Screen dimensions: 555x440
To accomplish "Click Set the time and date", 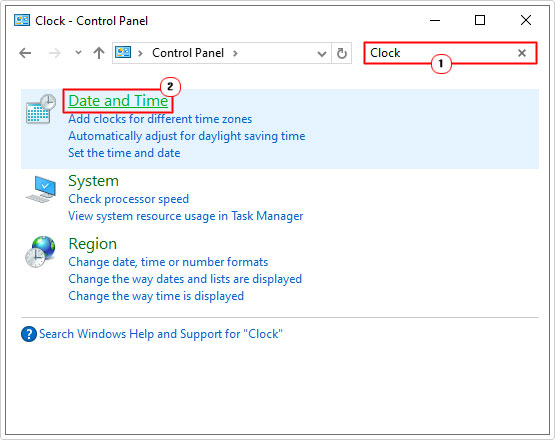I will [124, 153].
